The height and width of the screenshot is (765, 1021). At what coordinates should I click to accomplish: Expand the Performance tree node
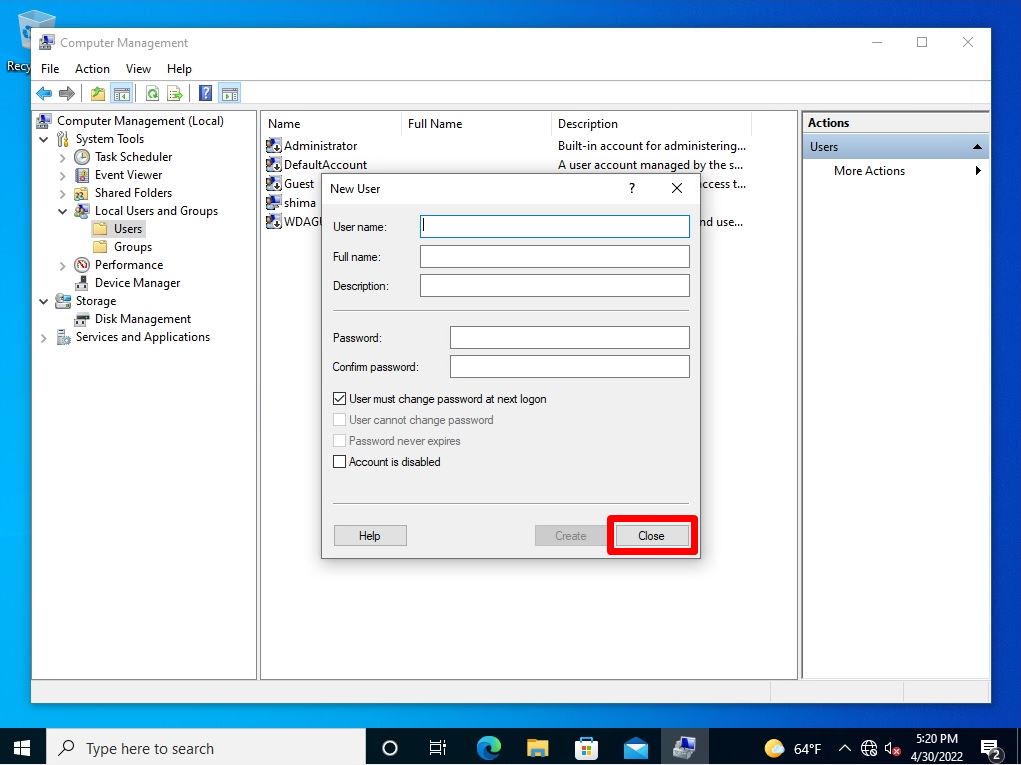63,266
